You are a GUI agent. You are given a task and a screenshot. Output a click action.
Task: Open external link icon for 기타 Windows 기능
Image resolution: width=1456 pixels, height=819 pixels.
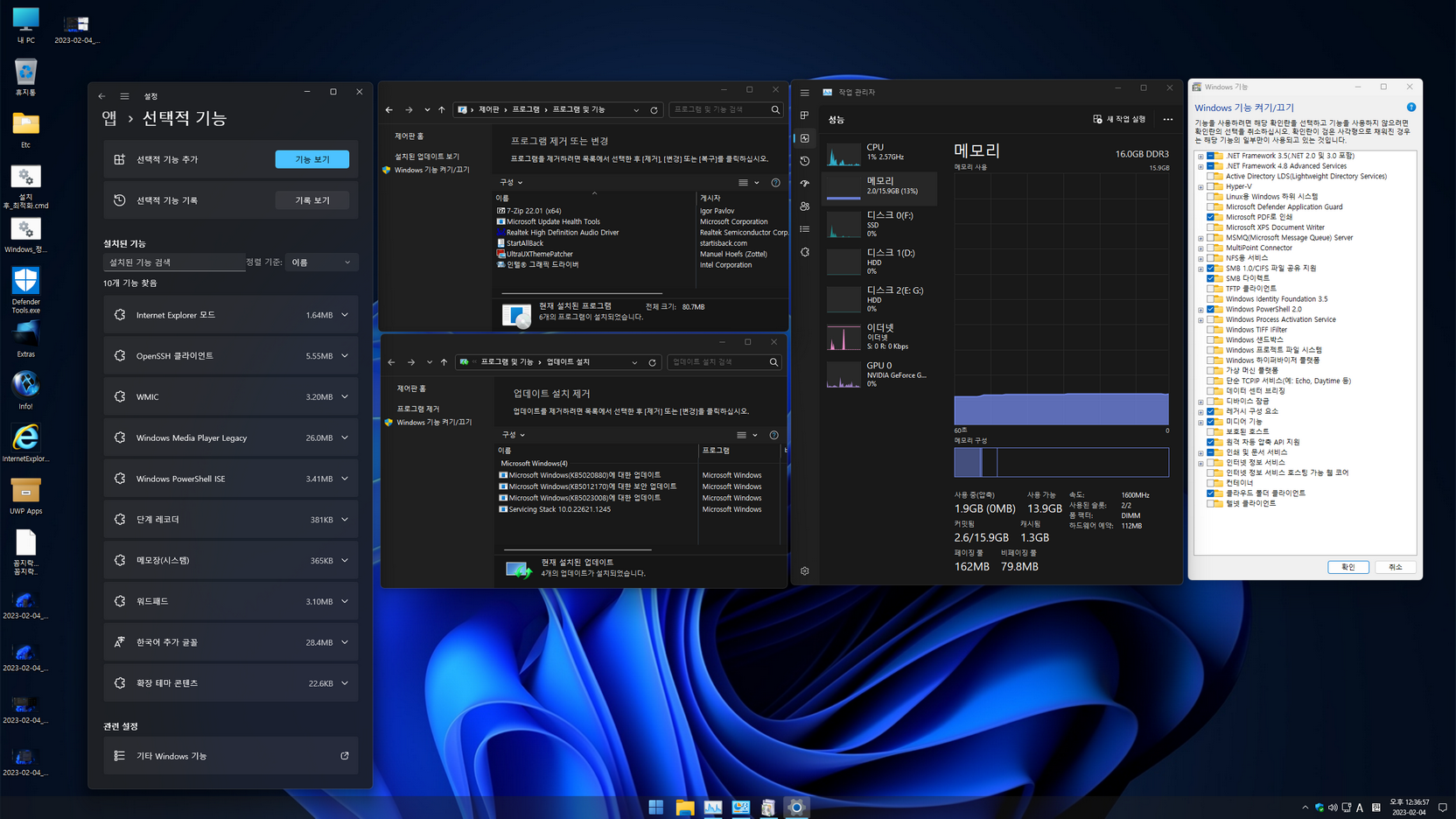(345, 756)
